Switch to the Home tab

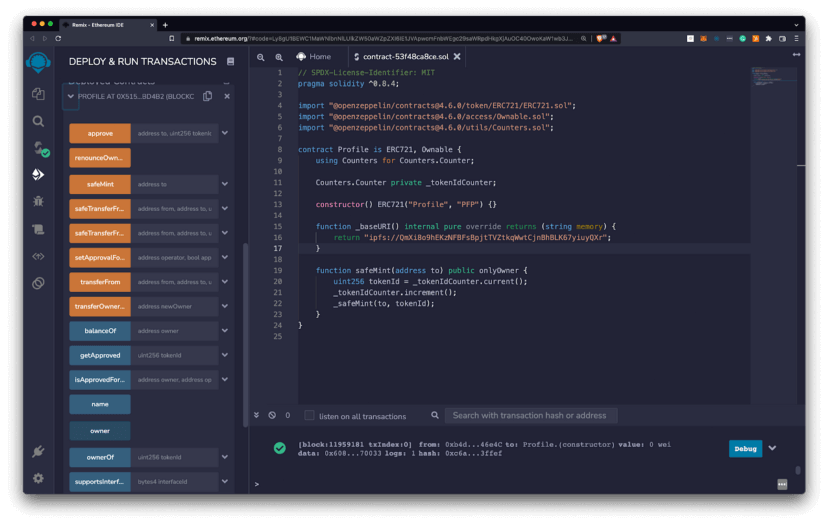tap(314, 57)
